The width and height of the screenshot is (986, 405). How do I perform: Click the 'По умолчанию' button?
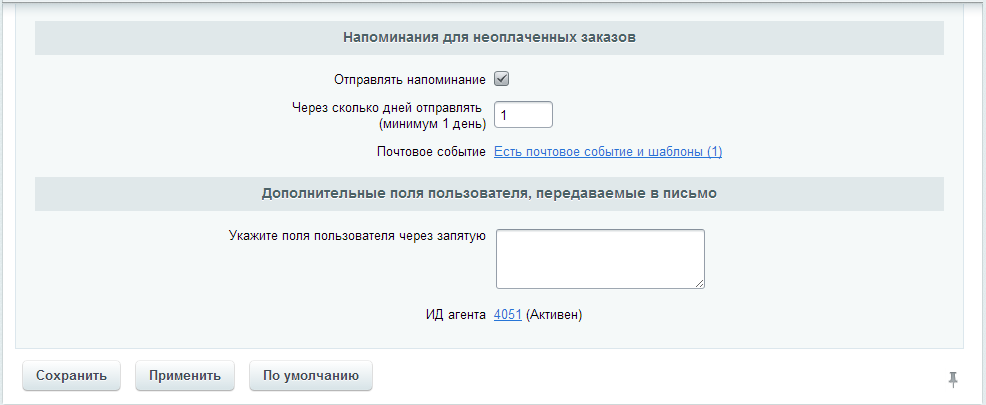pos(311,376)
